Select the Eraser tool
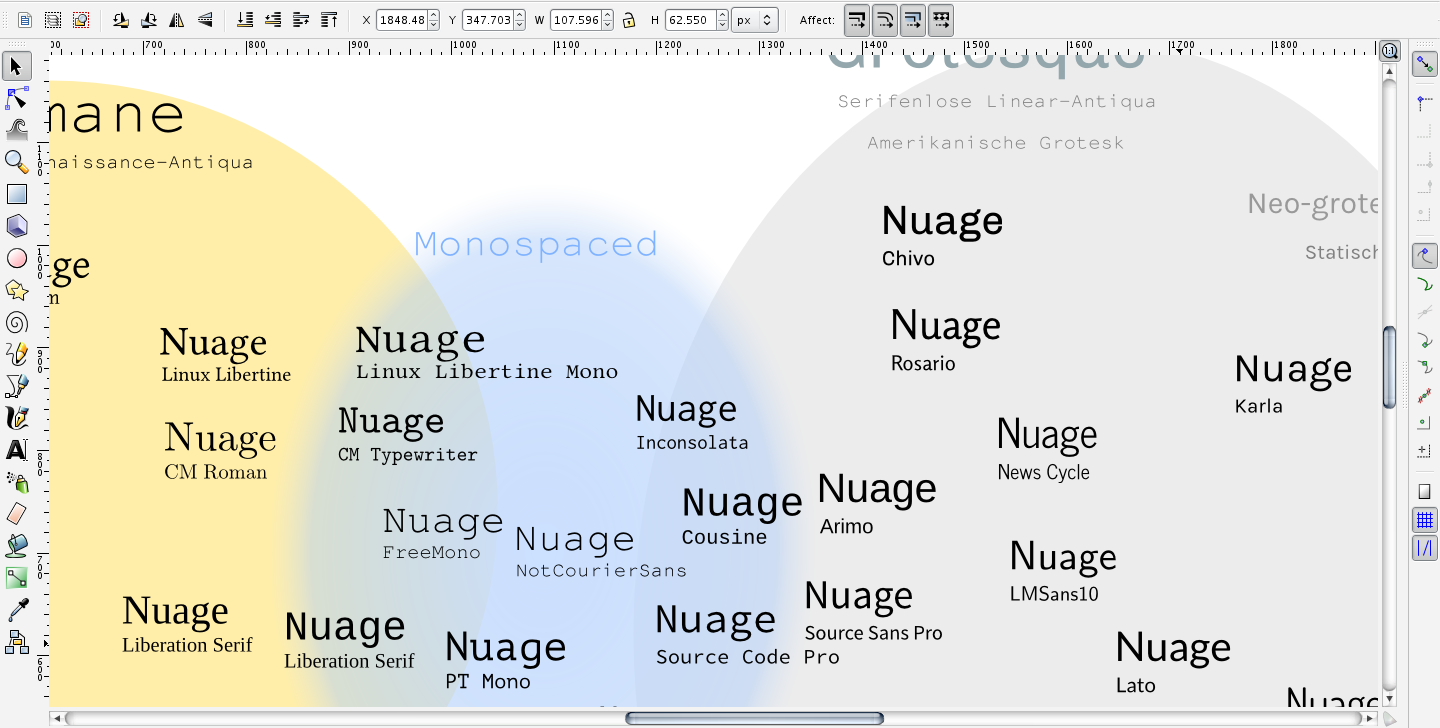 pyautogui.click(x=16, y=514)
